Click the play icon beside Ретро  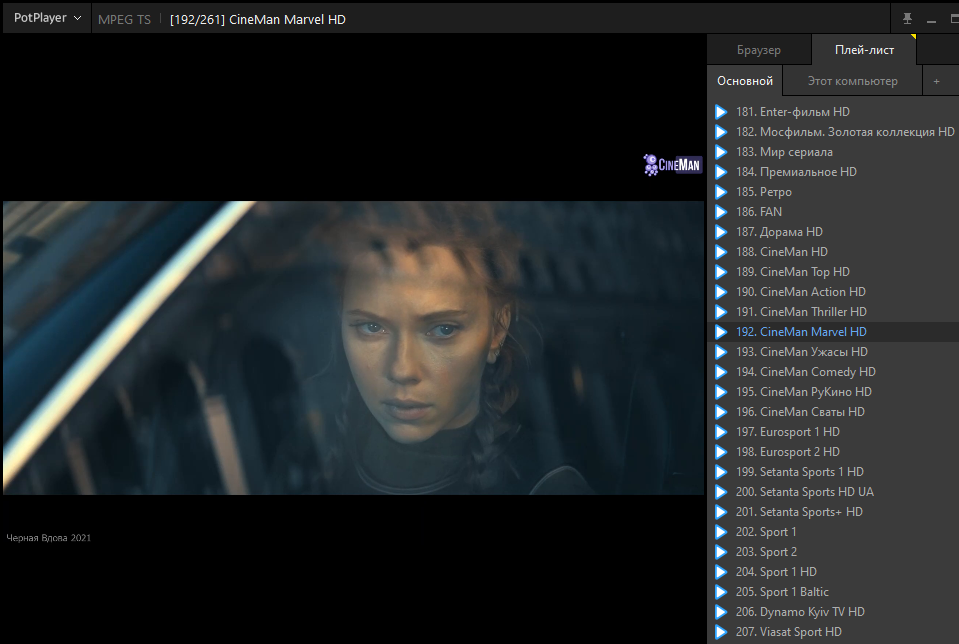pos(721,192)
